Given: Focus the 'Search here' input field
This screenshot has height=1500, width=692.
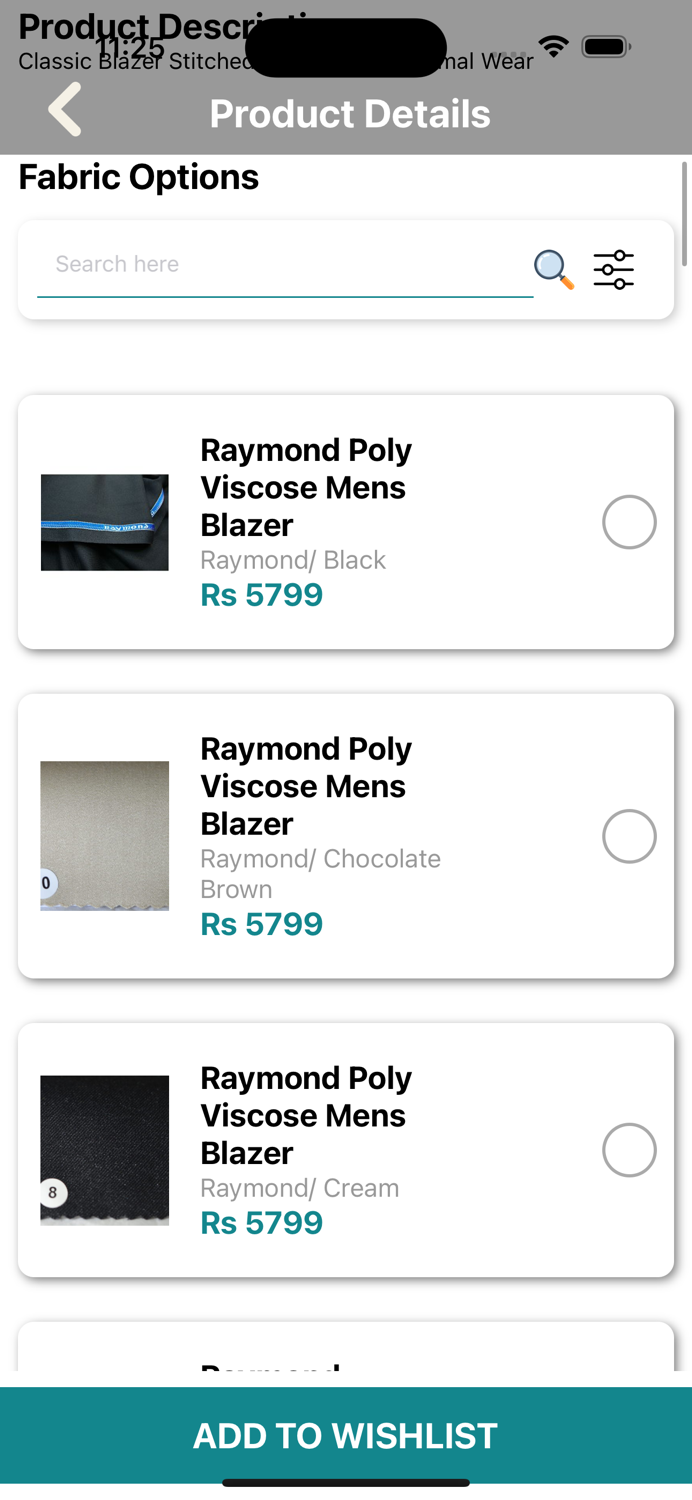Looking at the screenshot, I should (x=285, y=265).
